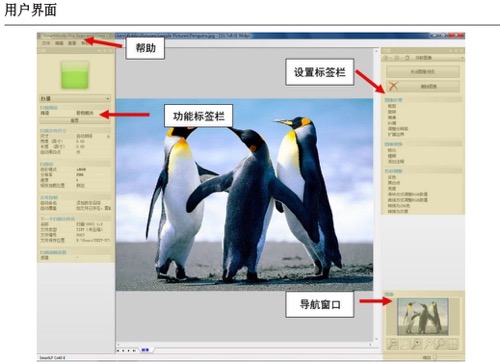Click the red X delete image icon
Image resolution: width=500 pixels, height=363 pixels.
(393, 86)
